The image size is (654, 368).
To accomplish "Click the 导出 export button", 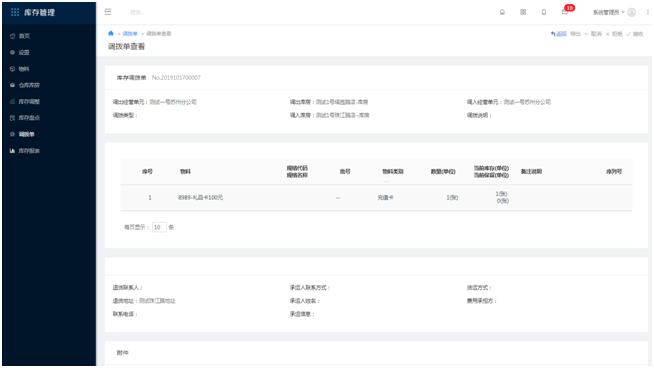I will pos(575,34).
